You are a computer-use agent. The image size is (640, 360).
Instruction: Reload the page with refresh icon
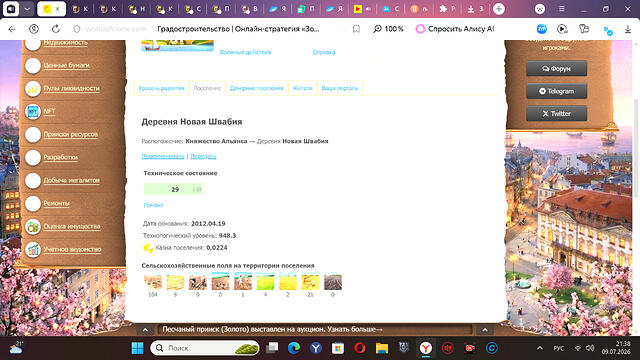tap(56, 29)
